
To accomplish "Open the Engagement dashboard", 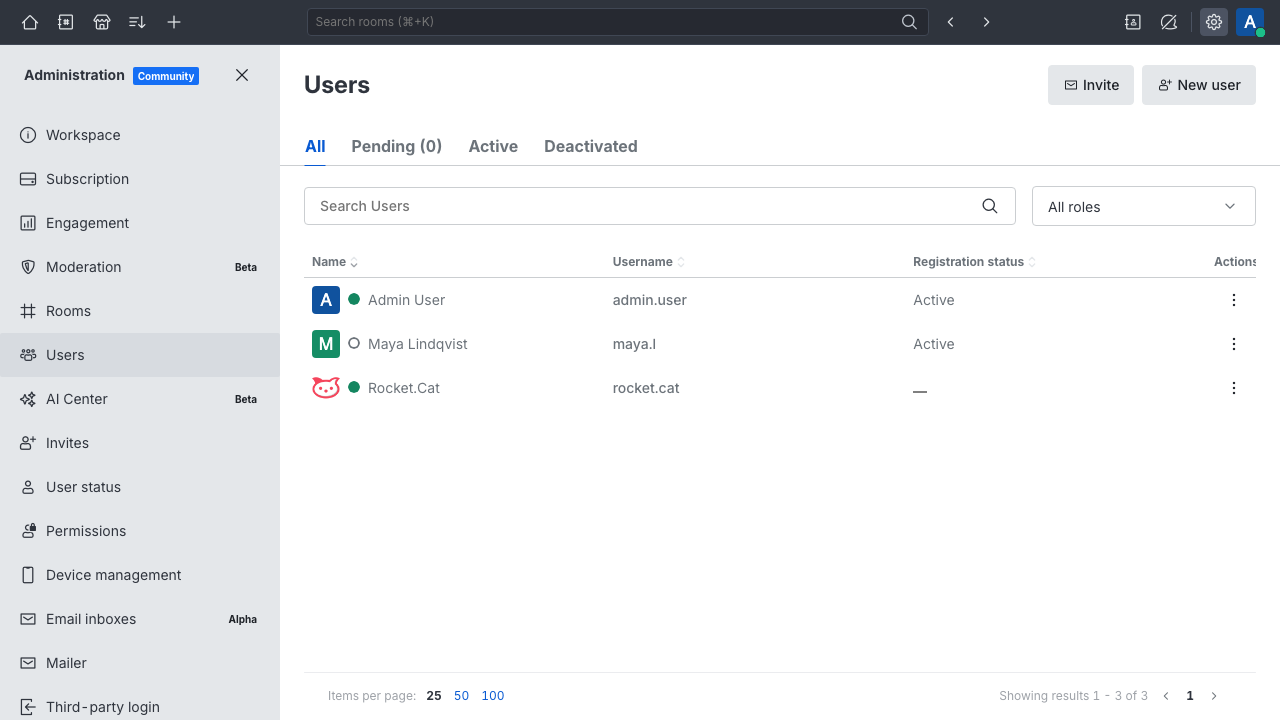I will [140, 223].
